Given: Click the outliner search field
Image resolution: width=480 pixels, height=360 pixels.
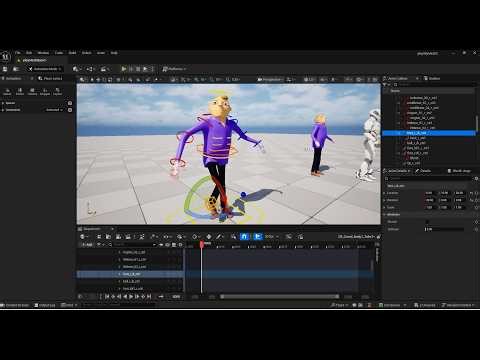Looking at the screenshot, I should click(435, 85).
